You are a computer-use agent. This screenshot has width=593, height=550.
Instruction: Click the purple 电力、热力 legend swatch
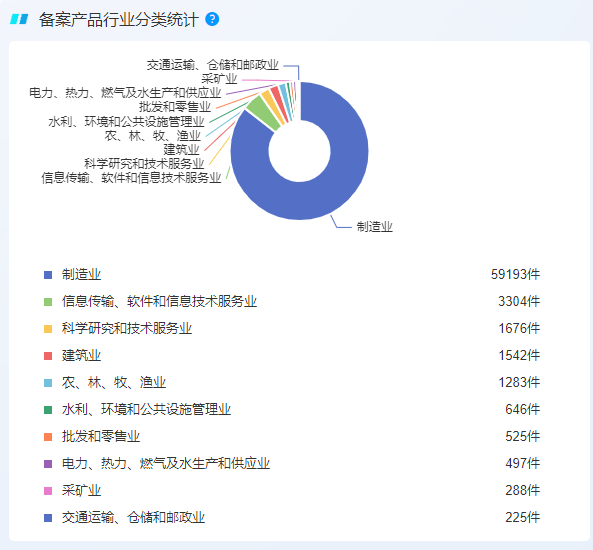click(x=48, y=464)
